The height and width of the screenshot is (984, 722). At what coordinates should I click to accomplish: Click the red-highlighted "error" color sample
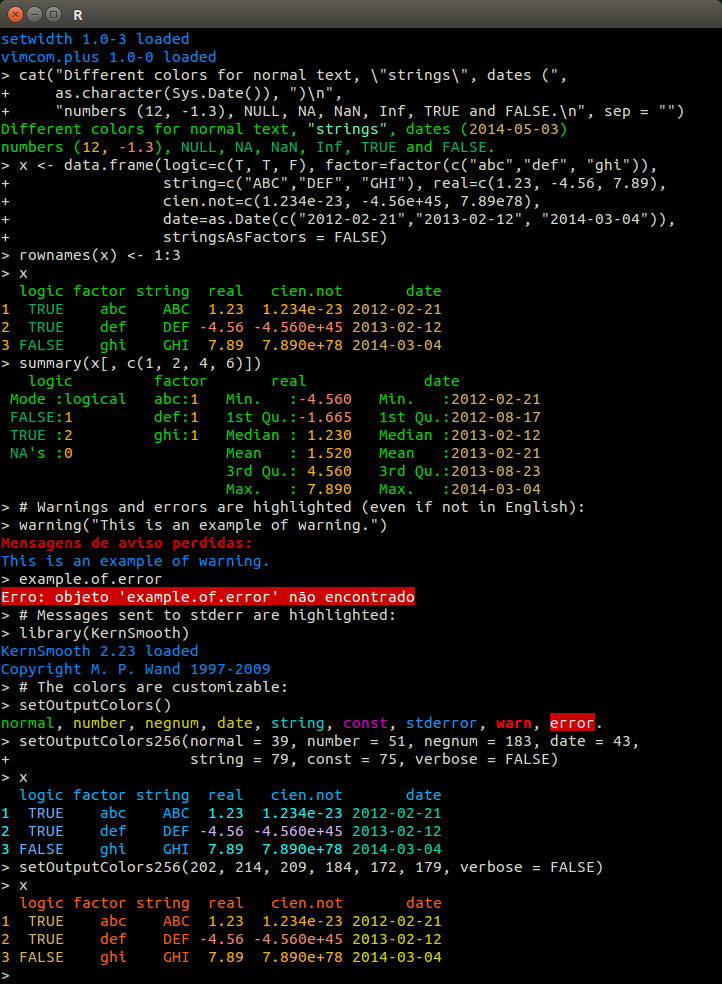[x=572, y=723]
